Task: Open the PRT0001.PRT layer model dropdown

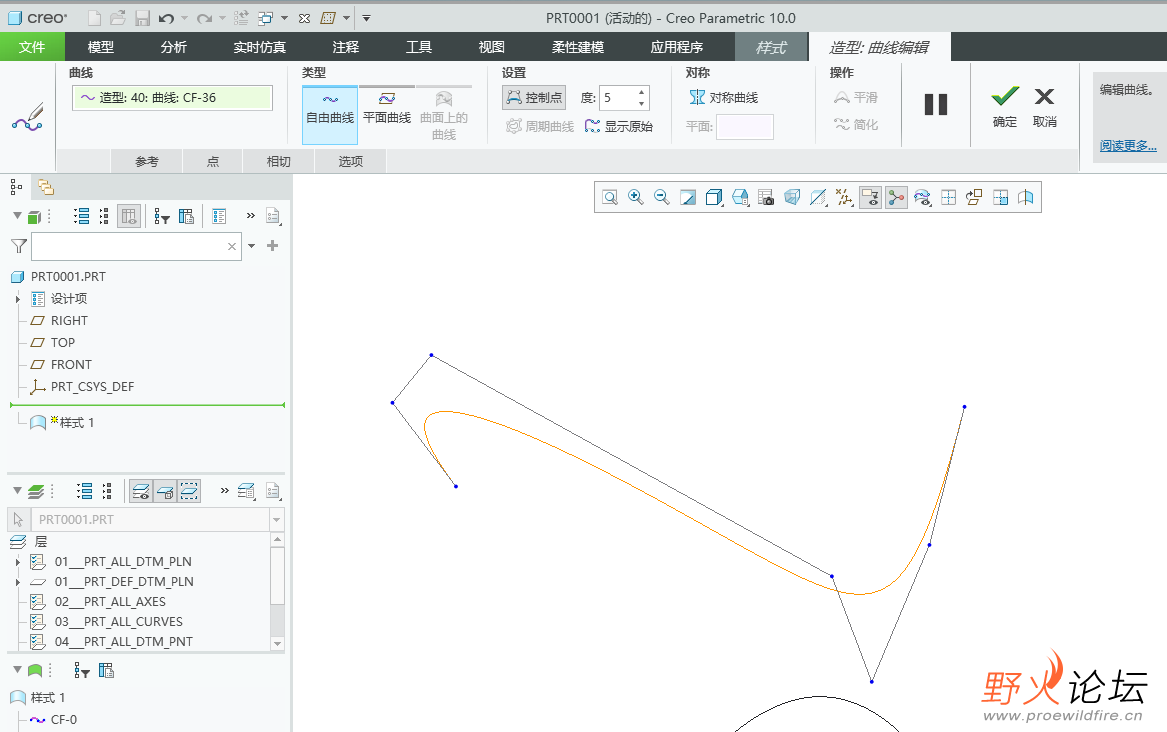Action: coord(277,520)
